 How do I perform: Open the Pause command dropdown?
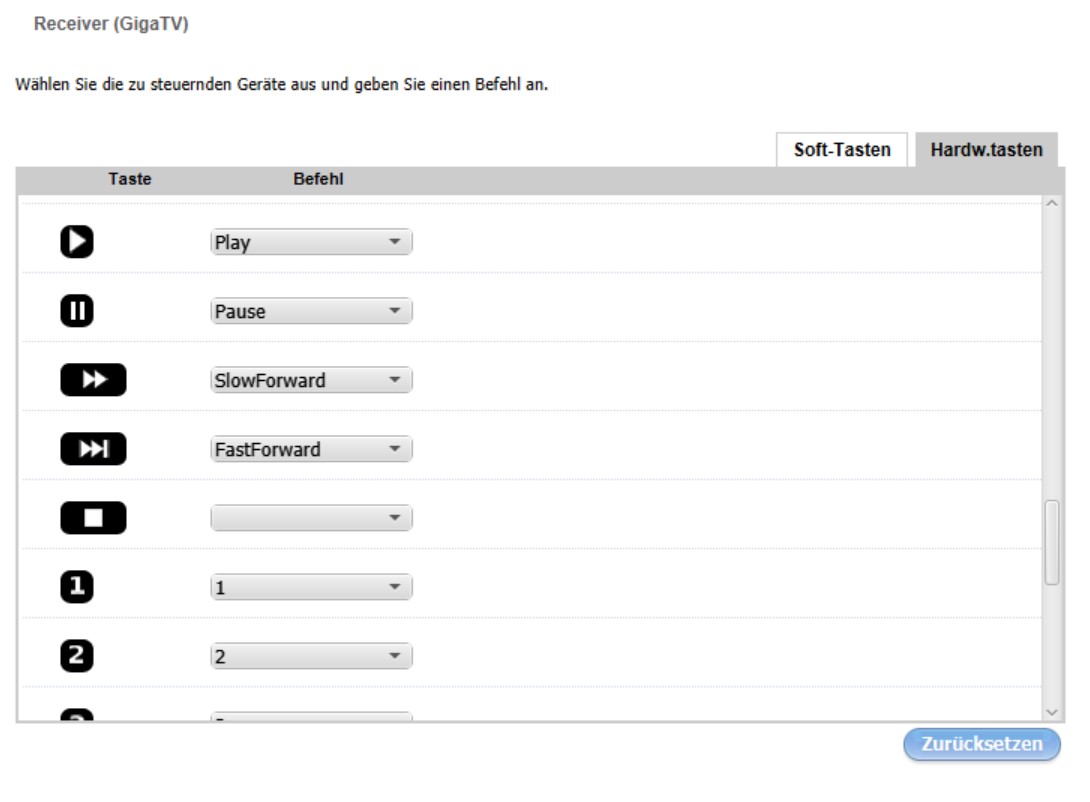coord(311,311)
